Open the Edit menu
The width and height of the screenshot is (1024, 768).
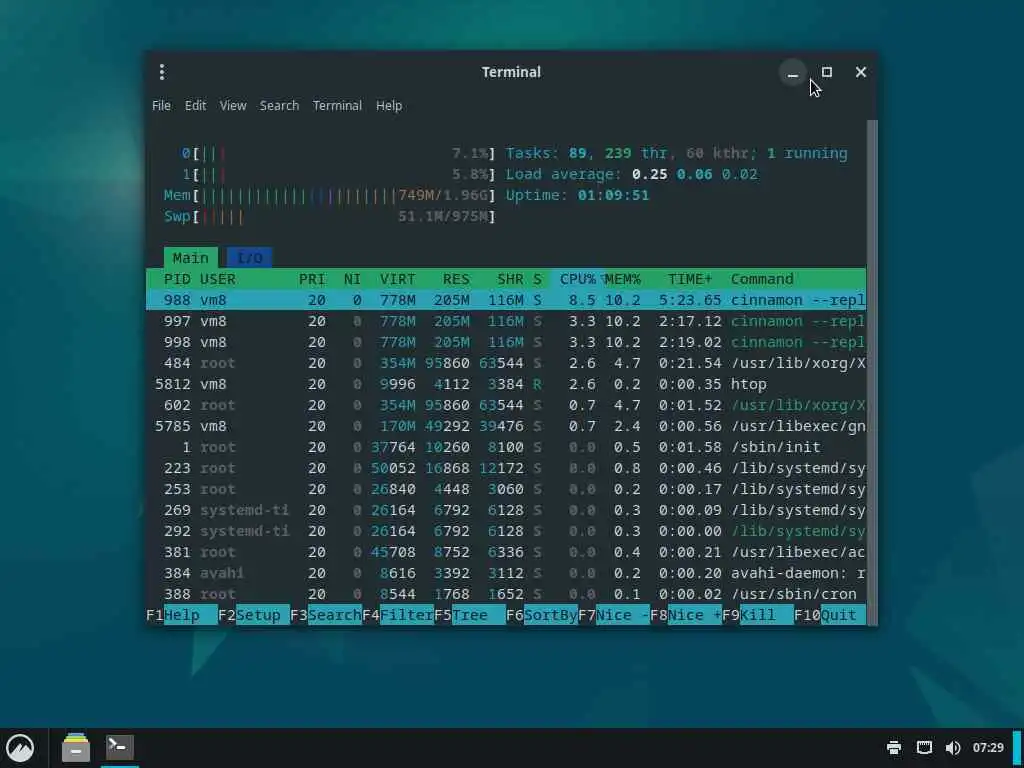pyautogui.click(x=195, y=106)
